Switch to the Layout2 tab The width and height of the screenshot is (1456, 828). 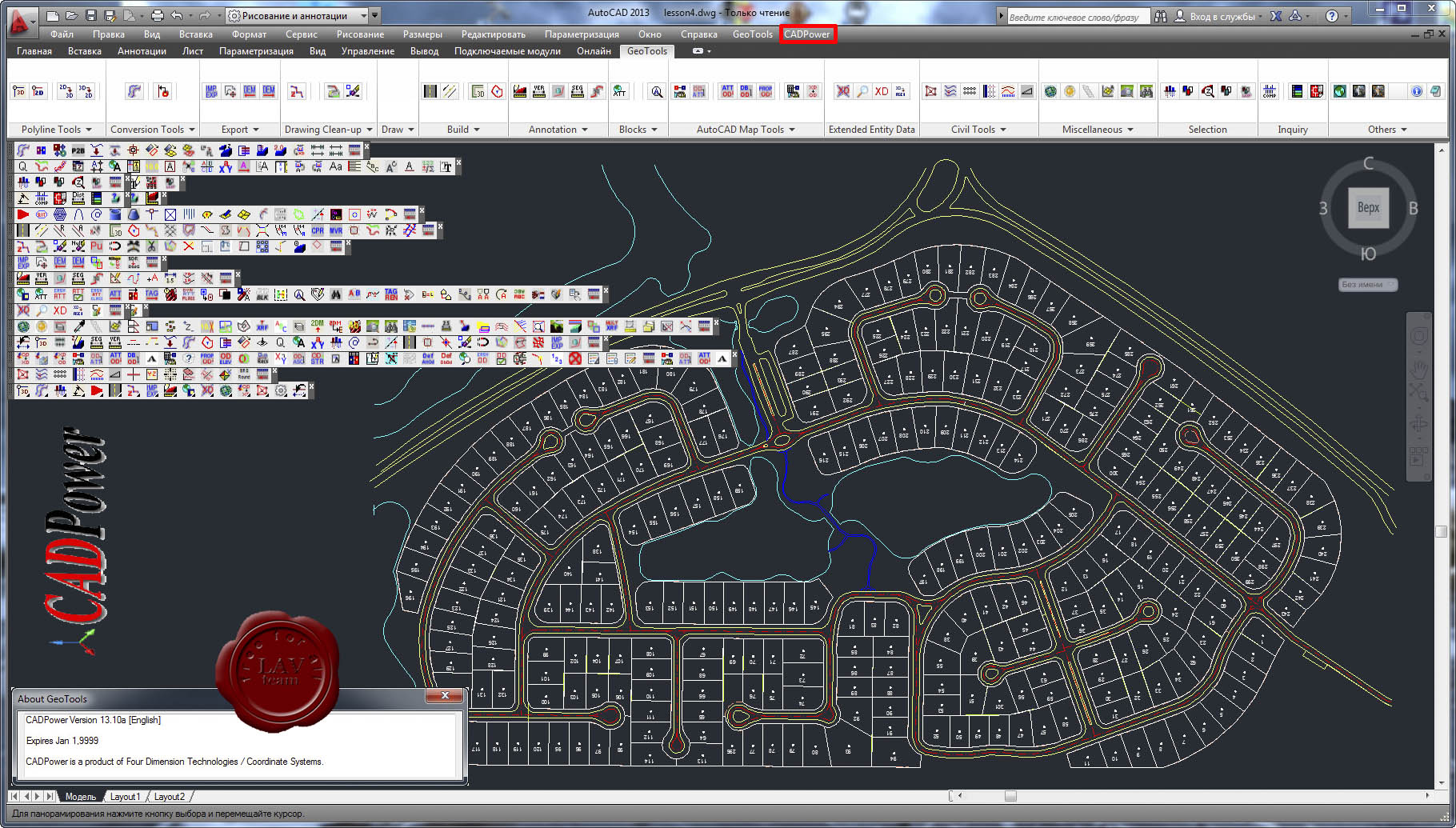169,797
